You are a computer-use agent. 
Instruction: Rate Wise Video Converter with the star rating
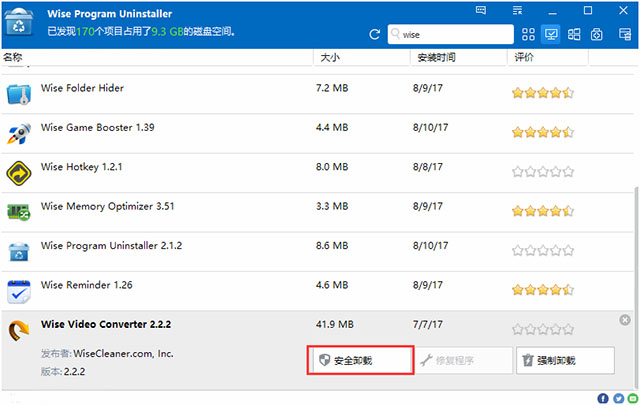click(x=542, y=327)
